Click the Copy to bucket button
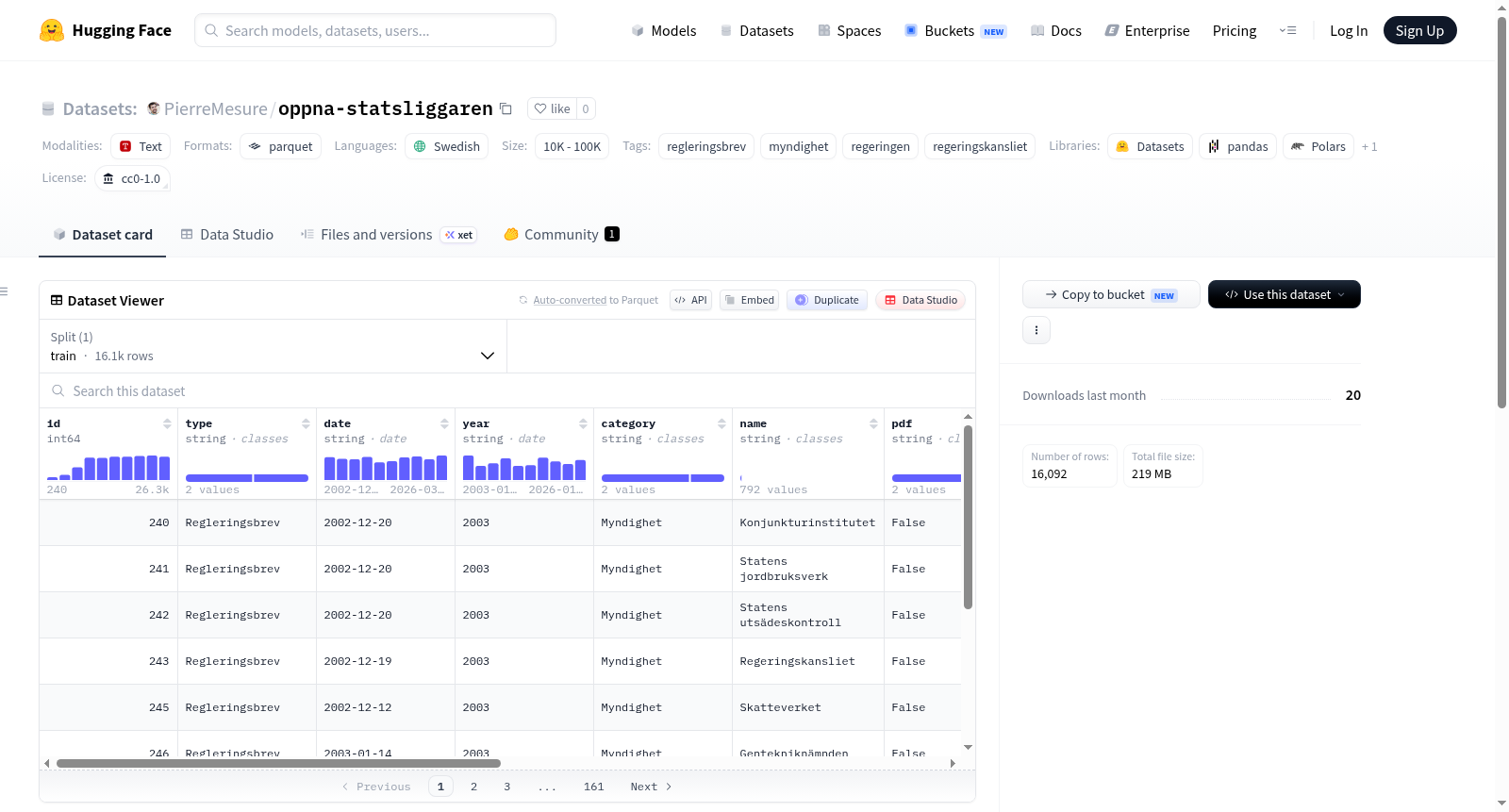Image resolution: width=1509 pixels, height=812 pixels. point(1111,294)
